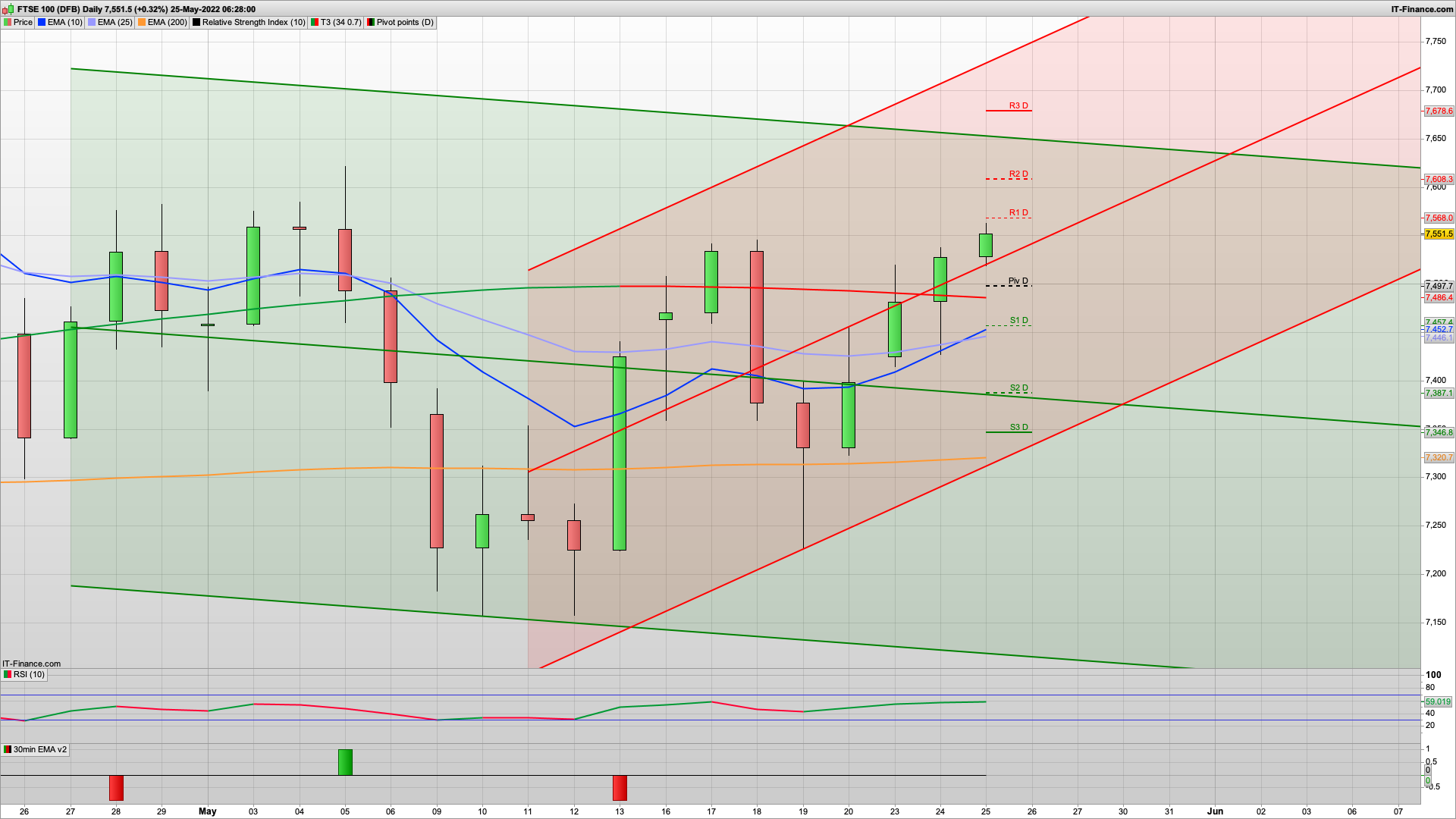1456x819 pixels.
Task: Select the S3 D pivot support marker
Action: [x=1009, y=431]
